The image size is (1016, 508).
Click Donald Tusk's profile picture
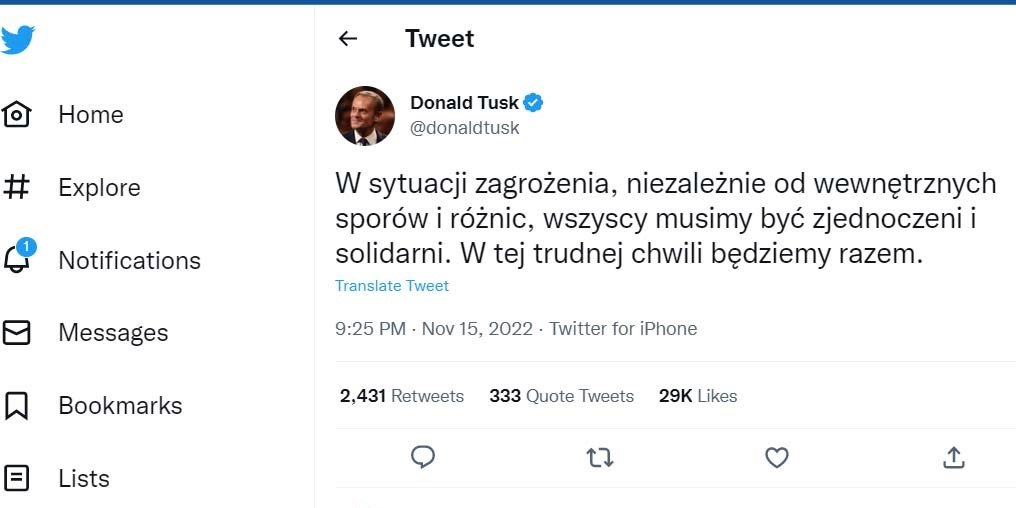pyautogui.click(x=365, y=115)
